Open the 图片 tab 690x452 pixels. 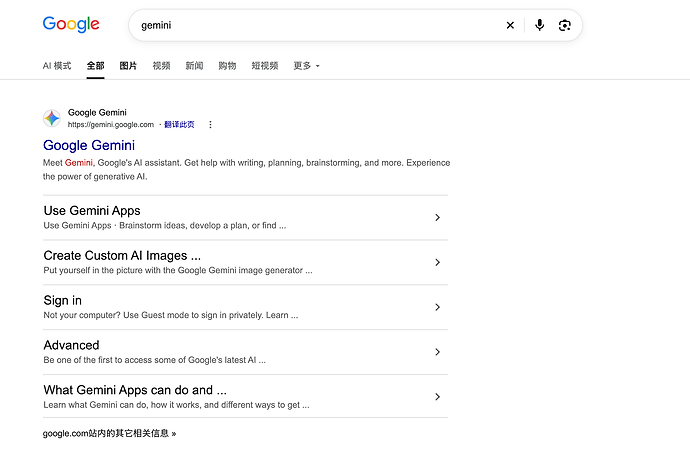pyautogui.click(x=128, y=66)
